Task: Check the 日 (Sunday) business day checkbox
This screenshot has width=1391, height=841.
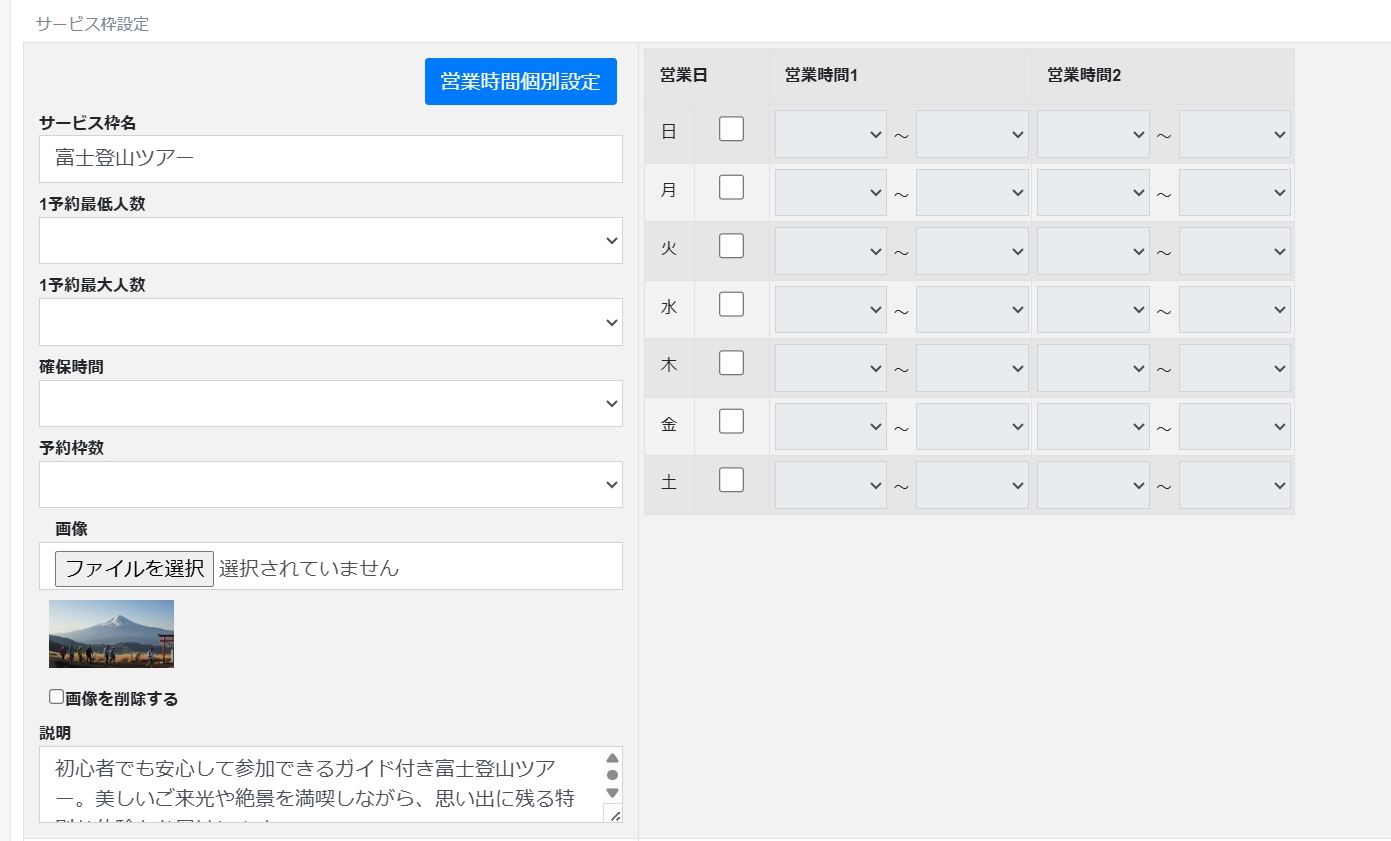Action: 731,128
